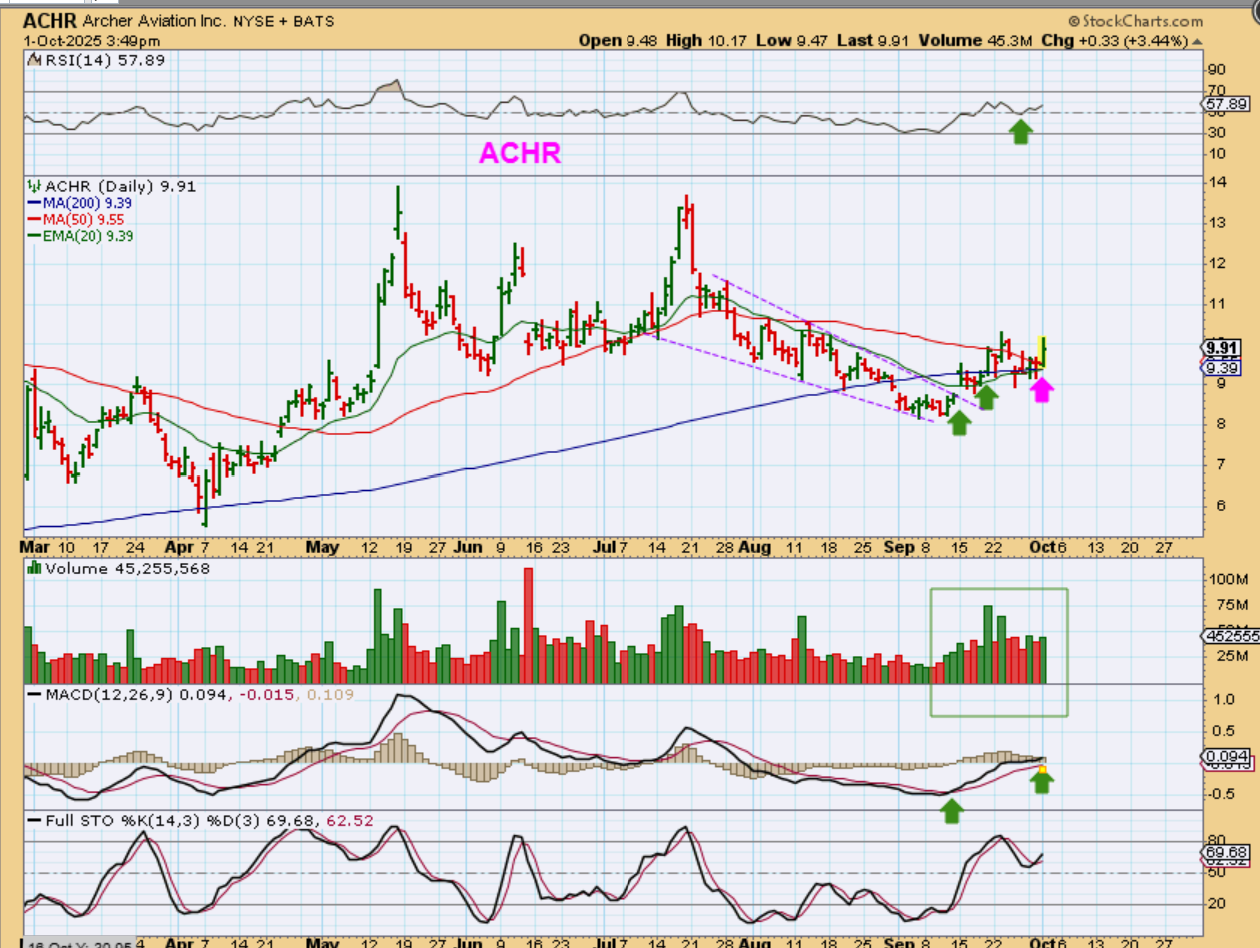Click the 1-Oct-2025 3:49pm timestamp
Screen dimensions: 1260x948
coord(92,41)
